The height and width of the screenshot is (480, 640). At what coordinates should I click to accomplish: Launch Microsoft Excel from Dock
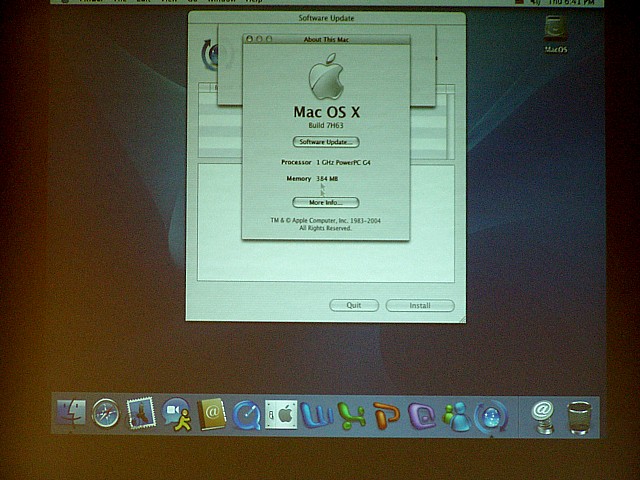click(352, 416)
